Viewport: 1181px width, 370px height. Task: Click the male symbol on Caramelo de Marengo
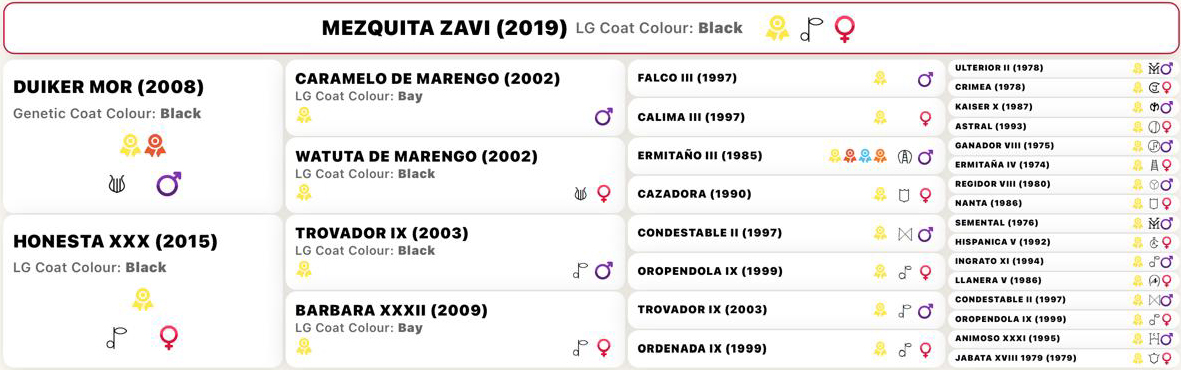pos(603,116)
